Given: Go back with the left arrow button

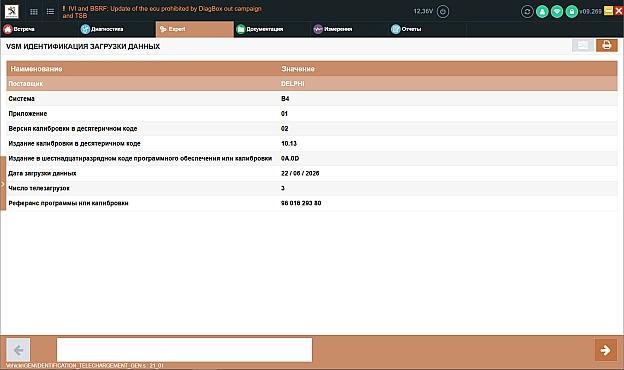Looking at the screenshot, I should coord(18,350).
